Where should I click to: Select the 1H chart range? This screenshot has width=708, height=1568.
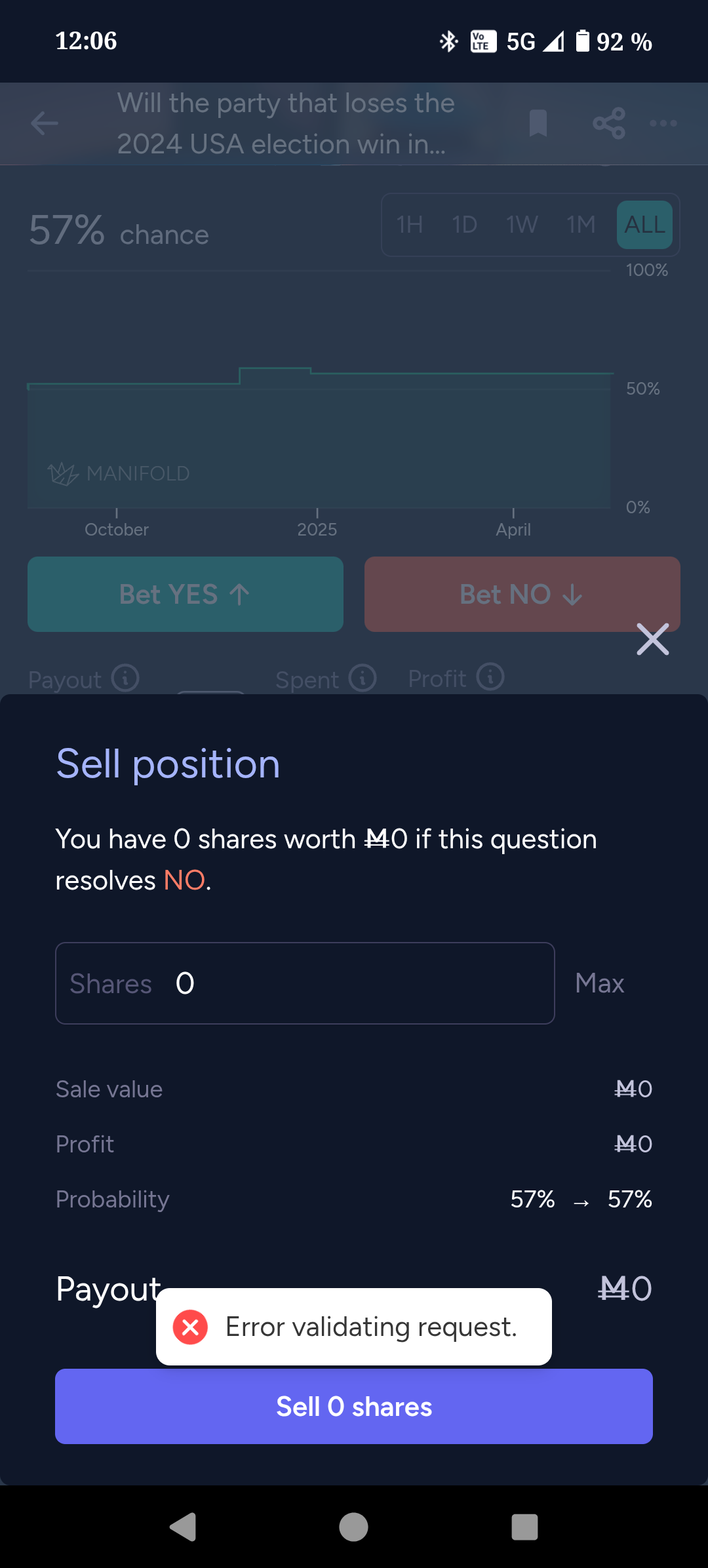[410, 225]
